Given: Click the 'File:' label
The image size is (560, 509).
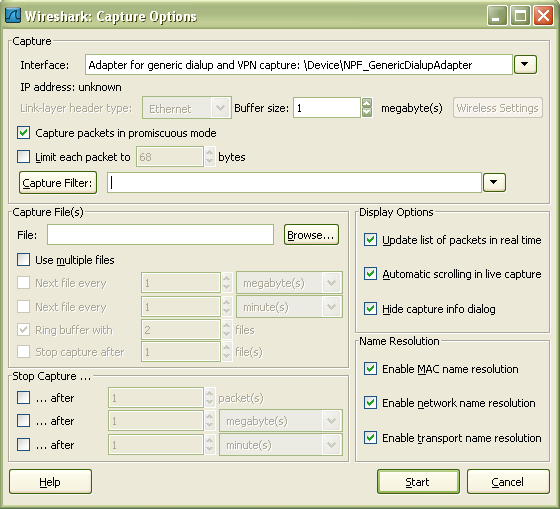Looking at the screenshot, I should pos(27,235).
